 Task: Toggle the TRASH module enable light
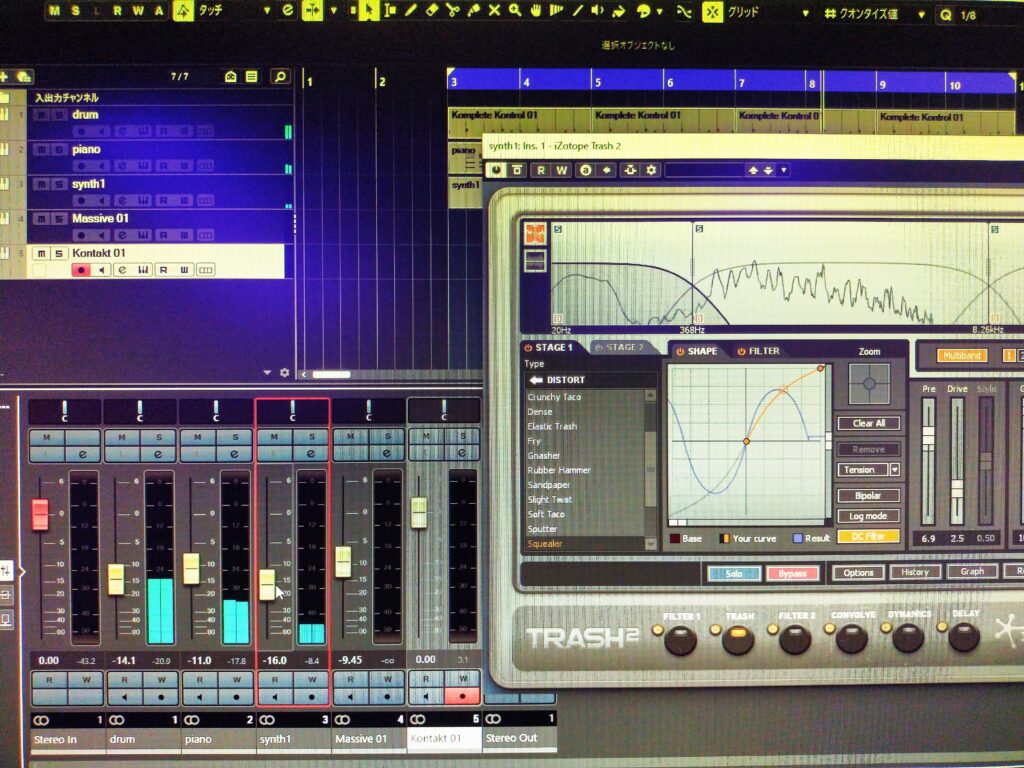pos(714,630)
